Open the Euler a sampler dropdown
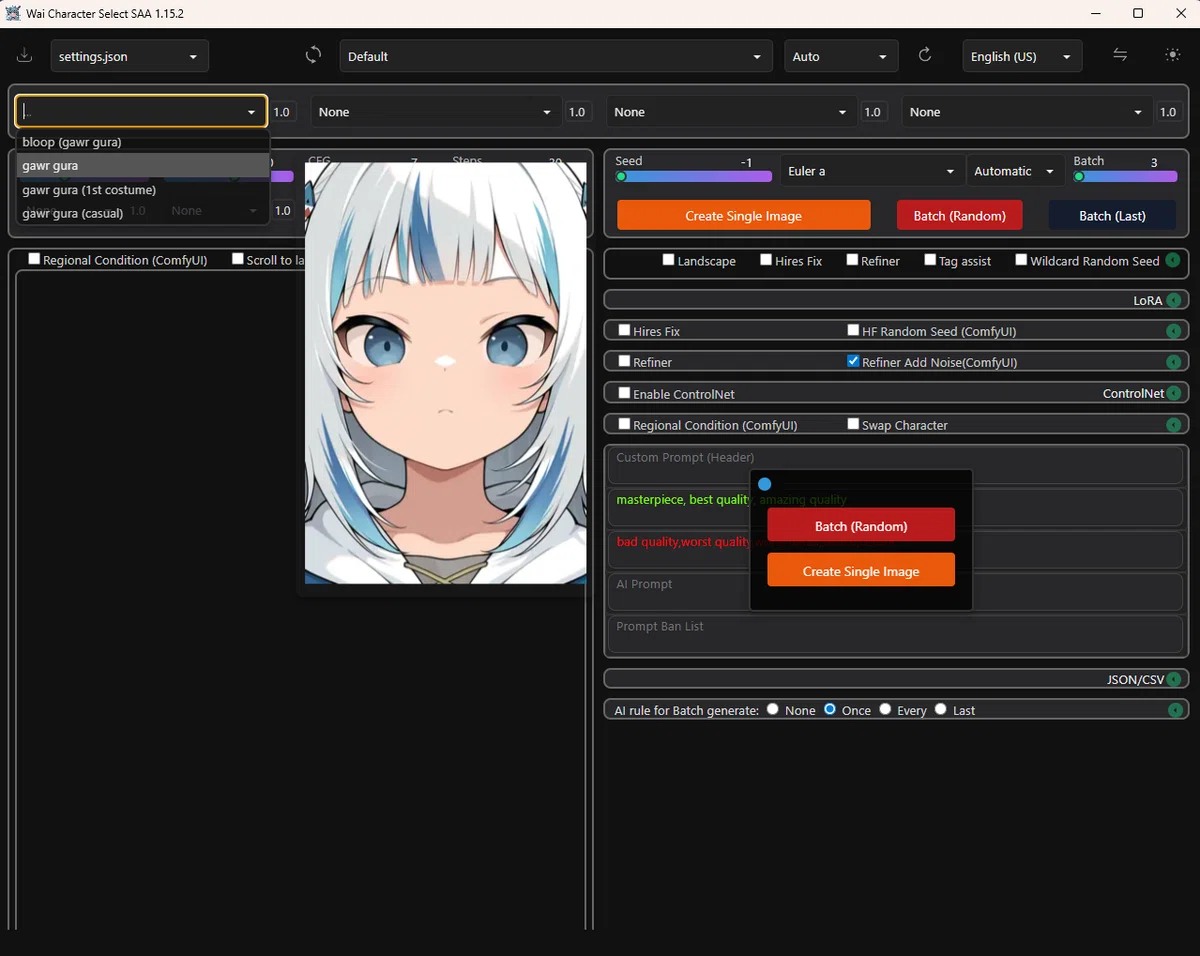 click(872, 172)
